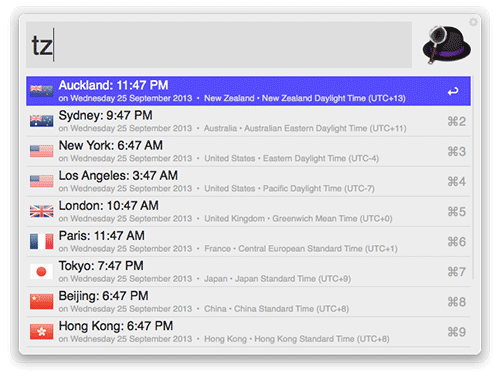Click the ⌘4 shortcut label
The width and height of the screenshot is (500, 378).
tap(456, 182)
